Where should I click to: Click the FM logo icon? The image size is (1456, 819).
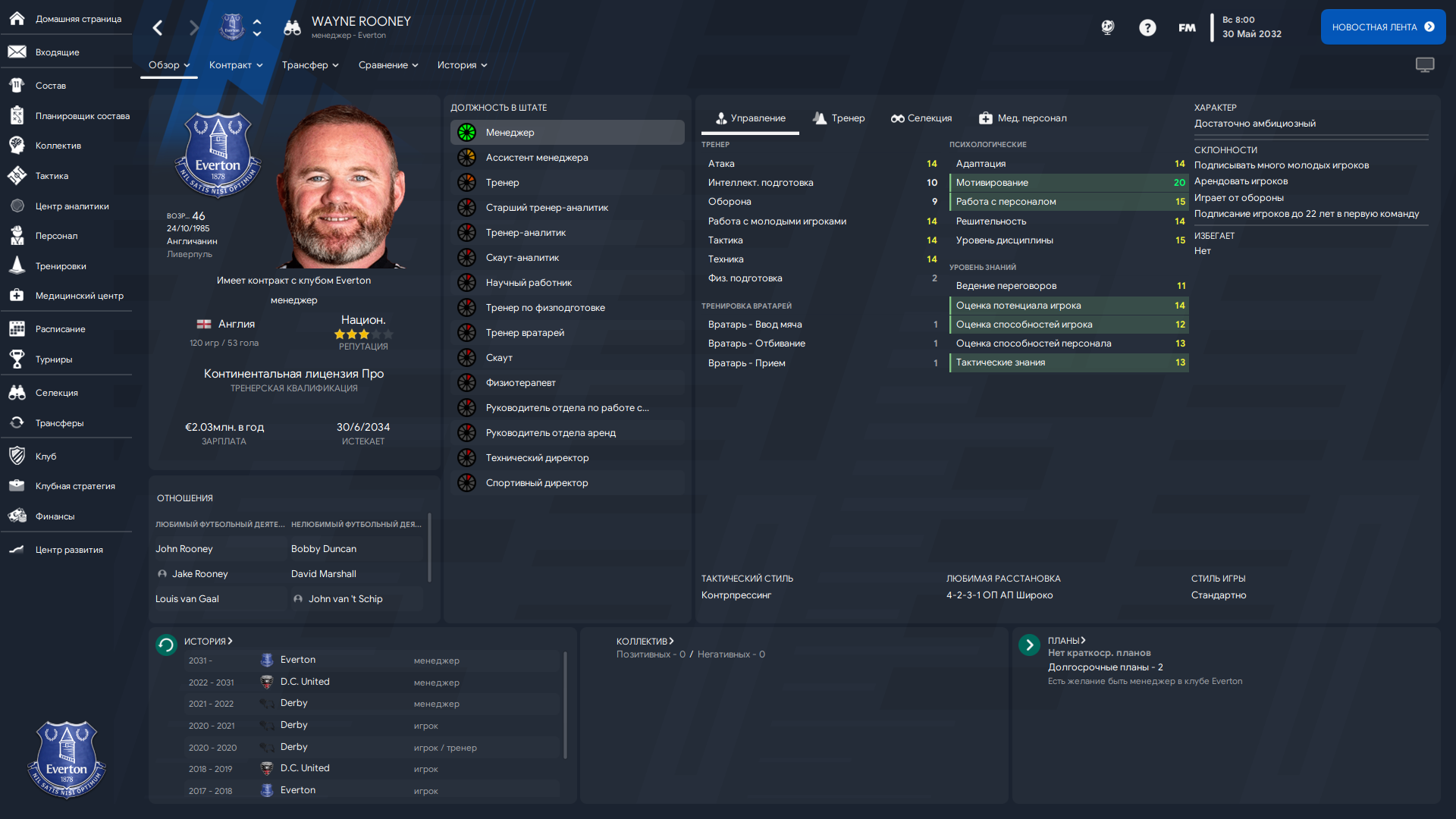[x=1187, y=28]
